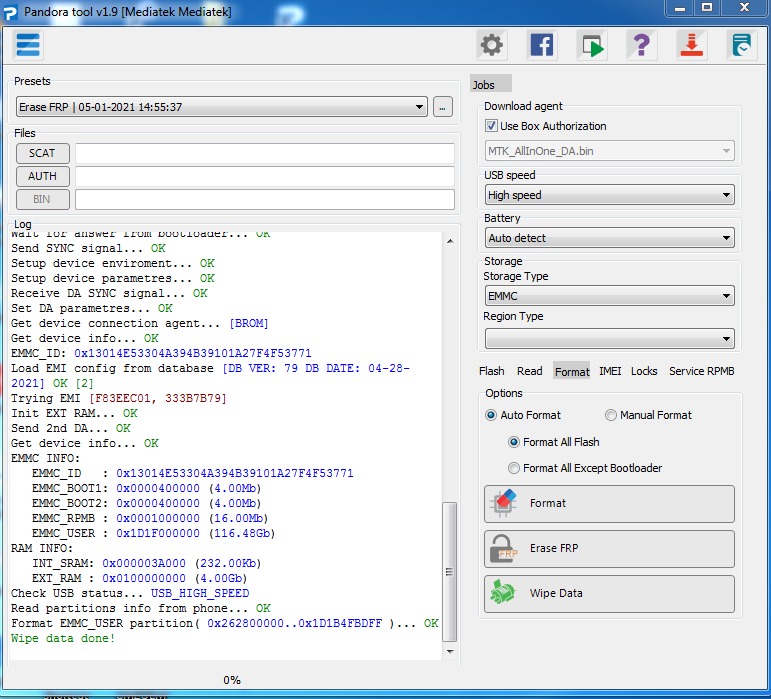
Task: Click the teal document refresh icon
Action: [741, 45]
